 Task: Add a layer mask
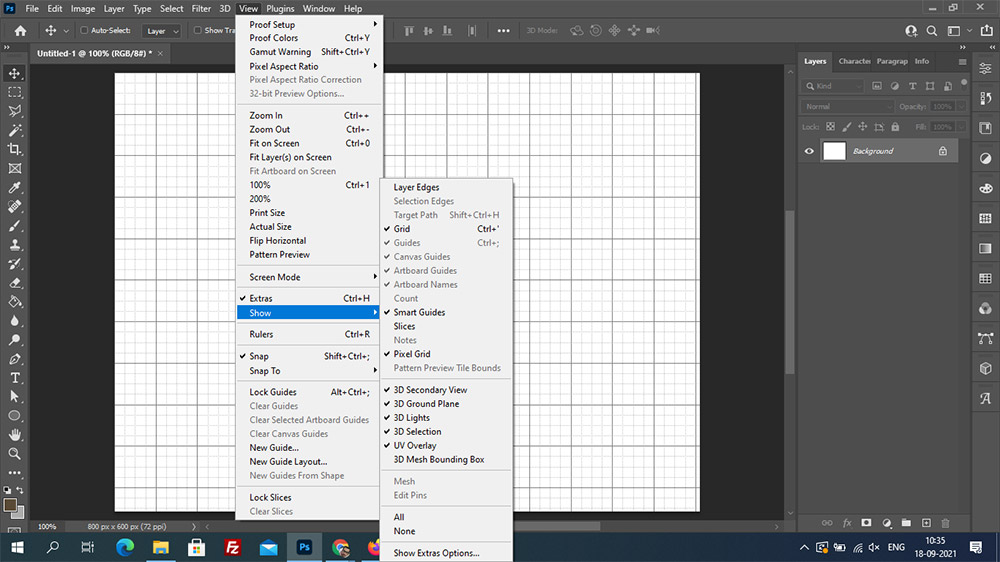coord(866,523)
